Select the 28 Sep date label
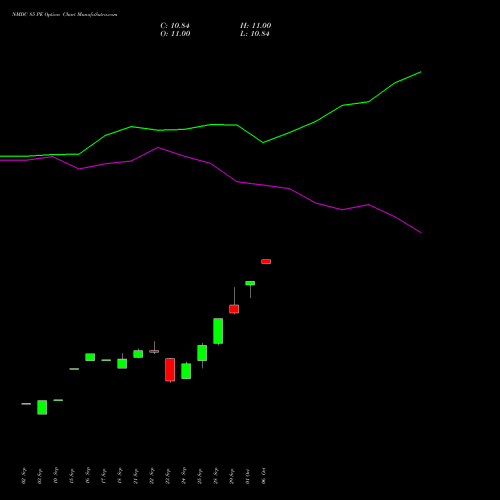500x500 pixels. click(x=216, y=476)
